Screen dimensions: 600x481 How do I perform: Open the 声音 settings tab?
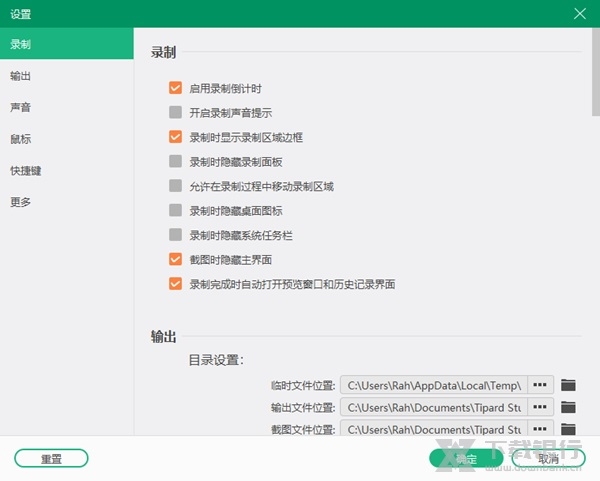pyautogui.click(x=67, y=107)
